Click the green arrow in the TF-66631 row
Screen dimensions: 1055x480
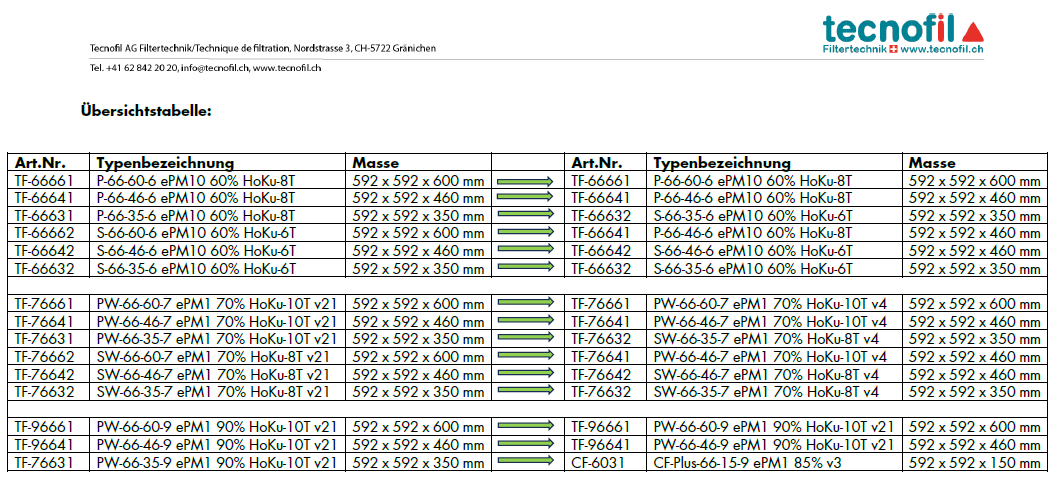tap(526, 215)
